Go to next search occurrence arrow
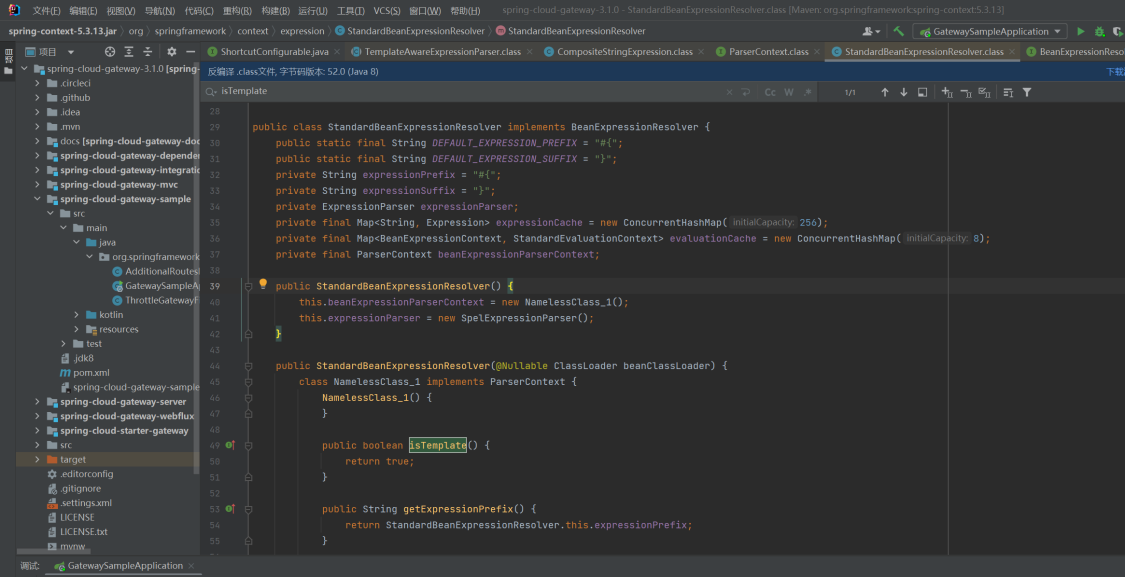Image resolution: width=1125 pixels, height=577 pixels. [903, 92]
